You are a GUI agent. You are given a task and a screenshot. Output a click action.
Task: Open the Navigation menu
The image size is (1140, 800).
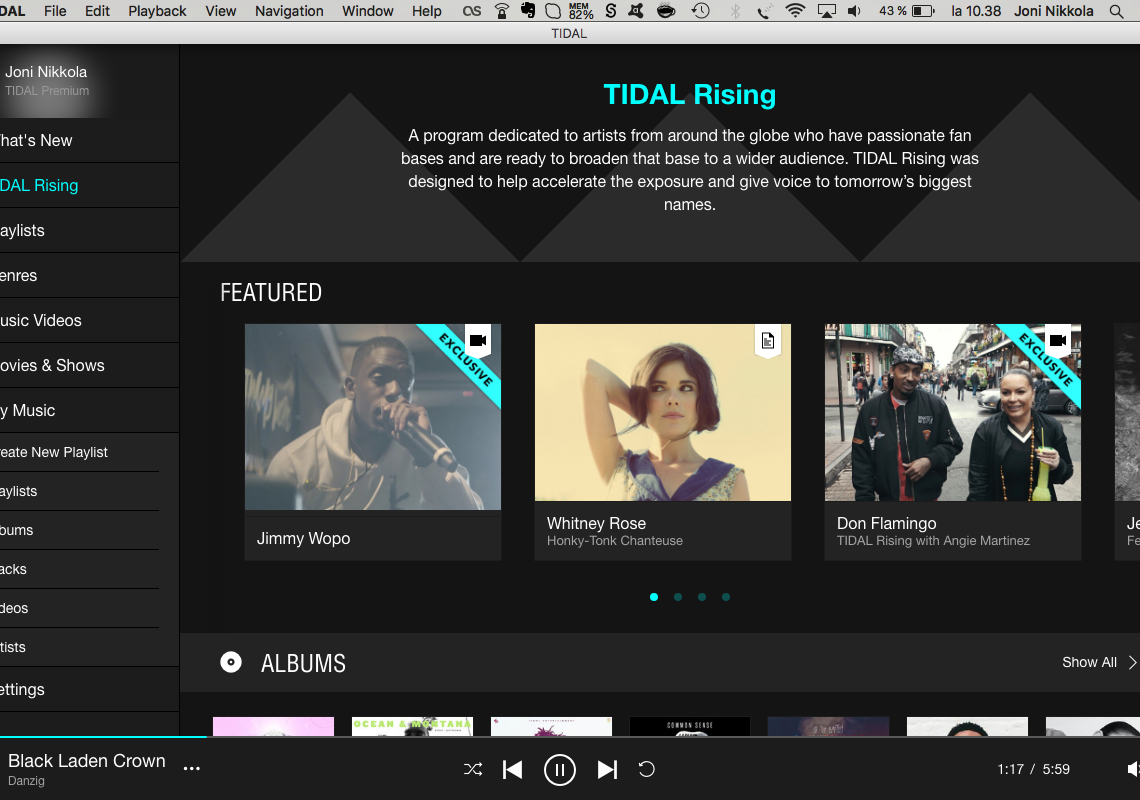[x=288, y=11]
